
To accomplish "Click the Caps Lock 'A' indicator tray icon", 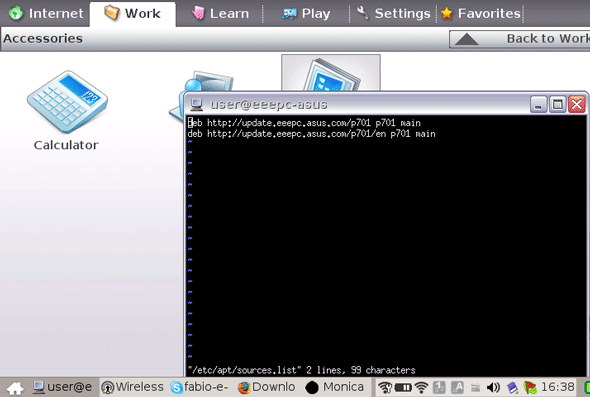I will coord(457,387).
